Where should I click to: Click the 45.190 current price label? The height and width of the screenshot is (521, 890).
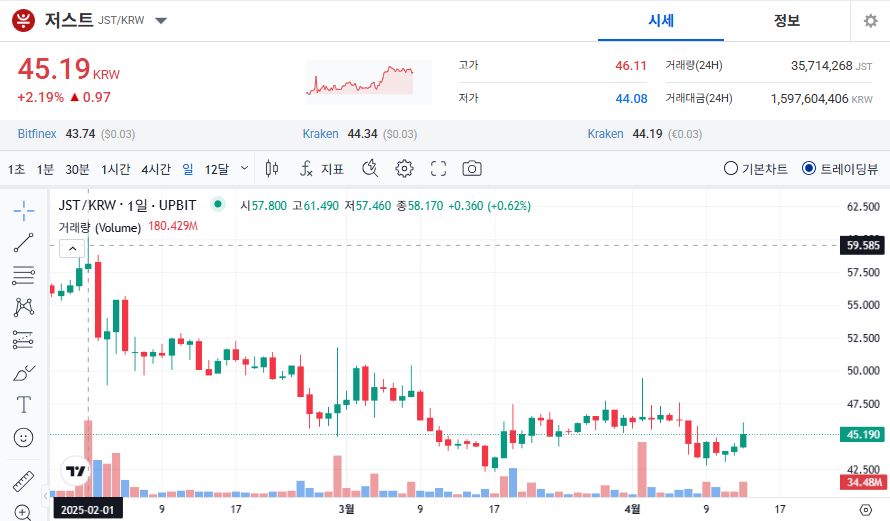(x=863, y=435)
